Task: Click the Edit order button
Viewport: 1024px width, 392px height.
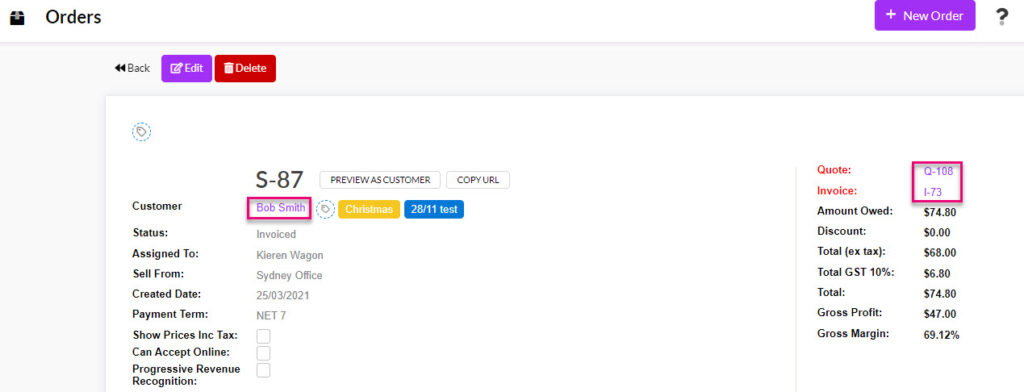Action: [187, 68]
